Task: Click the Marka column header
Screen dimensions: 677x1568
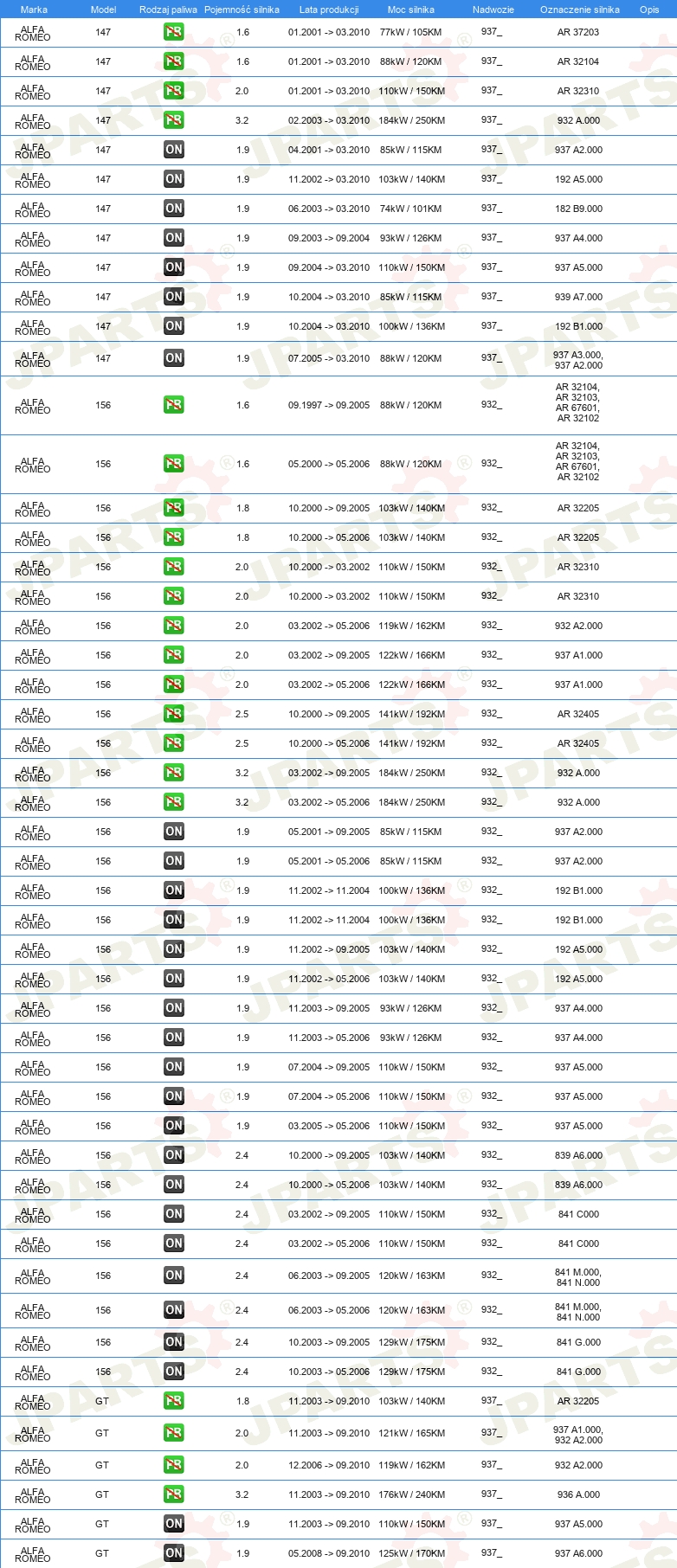Action: pyautogui.click(x=34, y=10)
